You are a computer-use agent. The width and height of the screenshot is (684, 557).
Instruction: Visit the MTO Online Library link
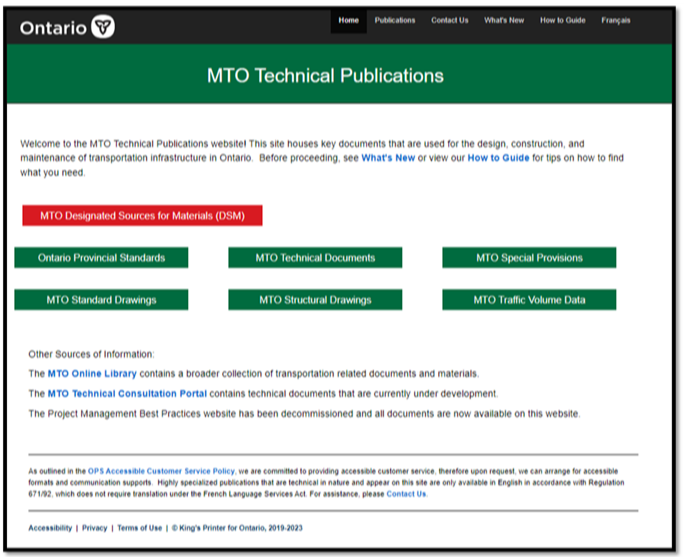tap(92, 374)
